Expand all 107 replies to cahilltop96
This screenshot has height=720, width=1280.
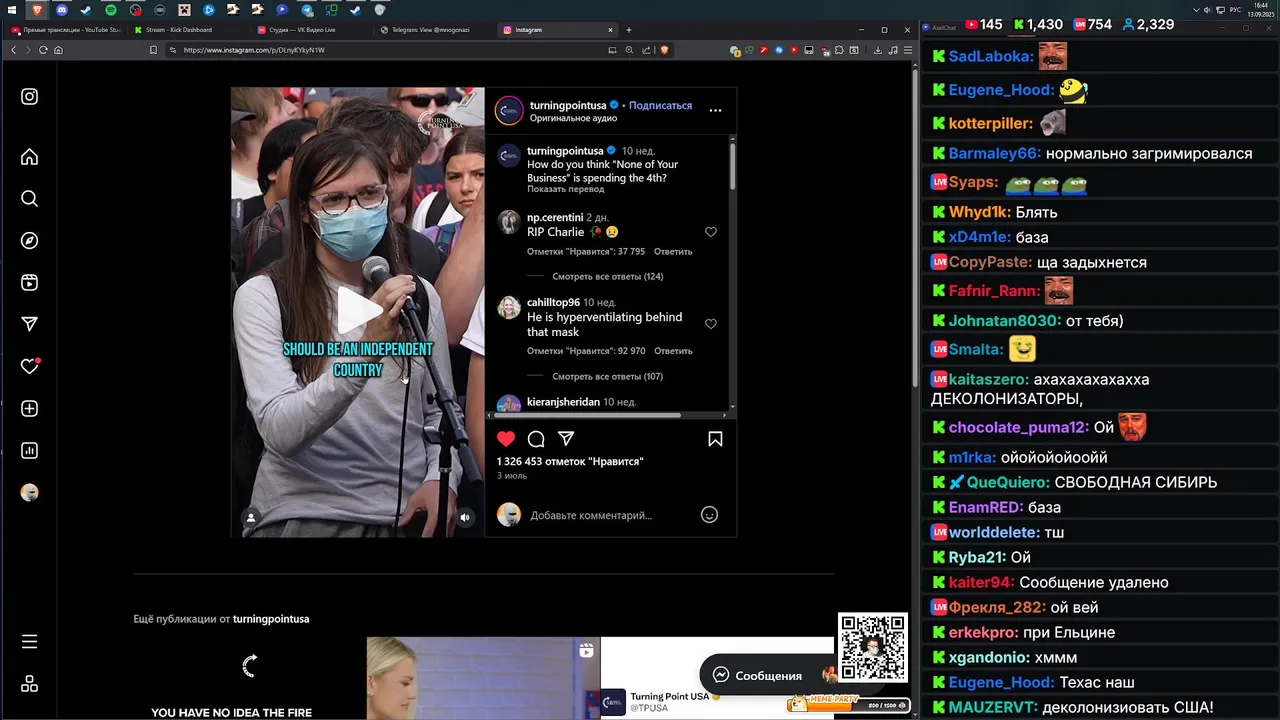tap(608, 376)
